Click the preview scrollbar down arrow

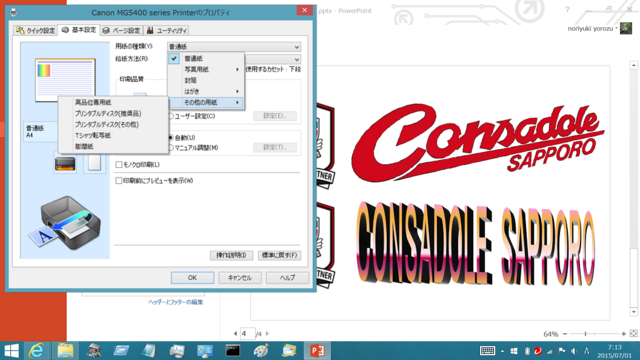[x=633, y=312]
